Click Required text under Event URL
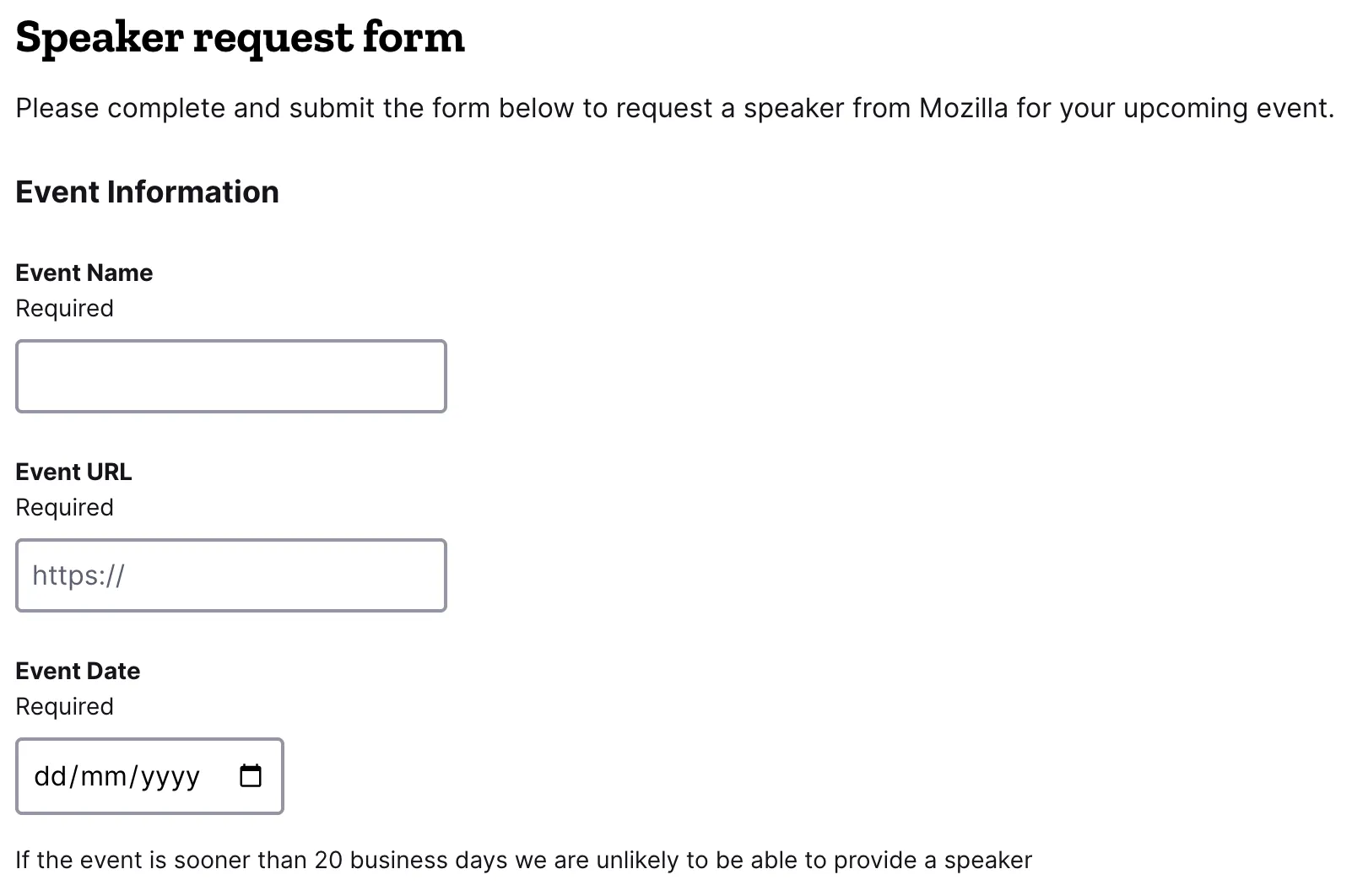 (64, 507)
